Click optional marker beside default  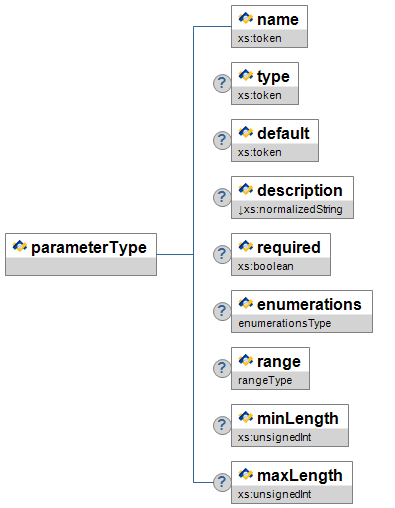[x=222, y=140]
